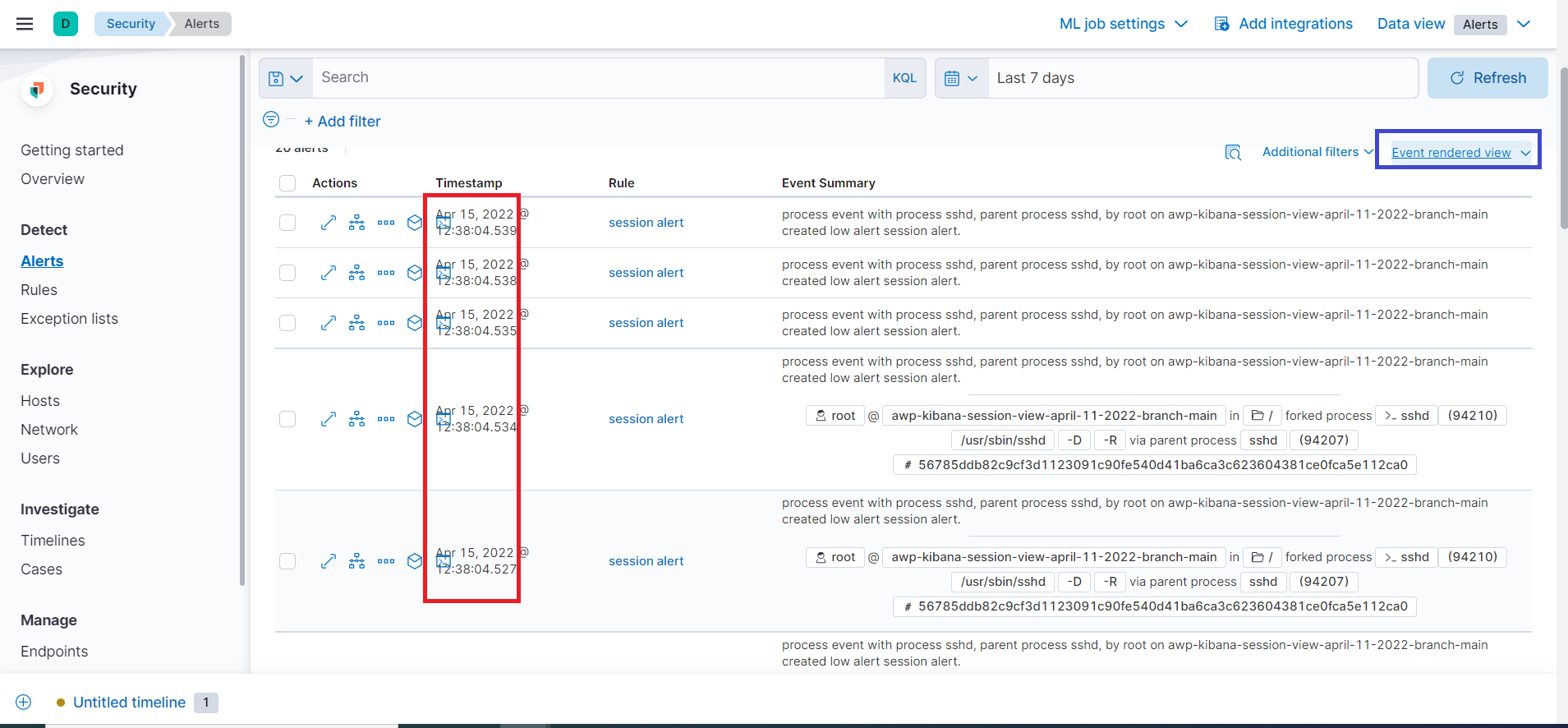The height and width of the screenshot is (728, 1568).
Task: Open Last 7 days date range picker
Action: click(1202, 78)
